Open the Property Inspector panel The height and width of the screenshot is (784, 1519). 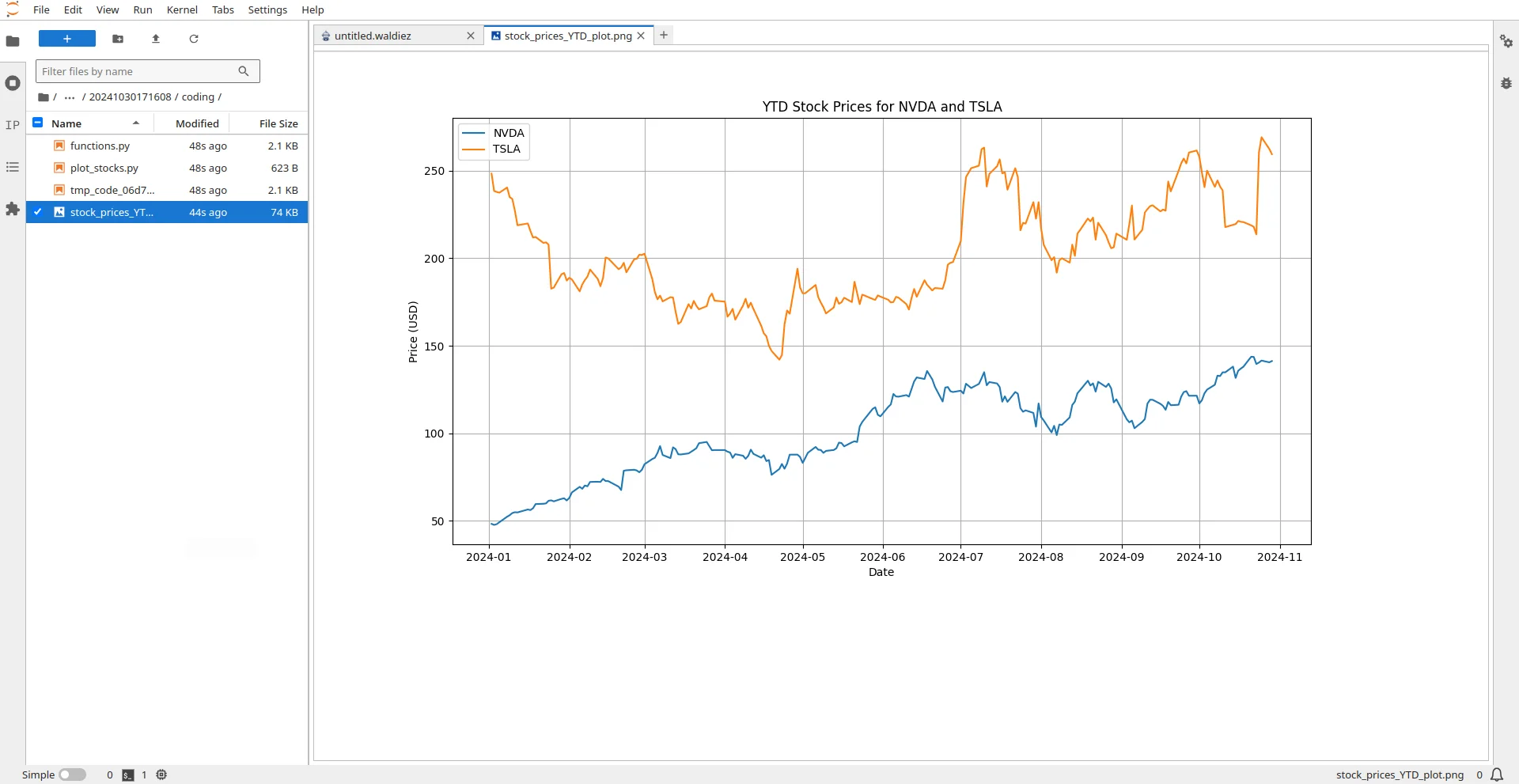(1506, 41)
